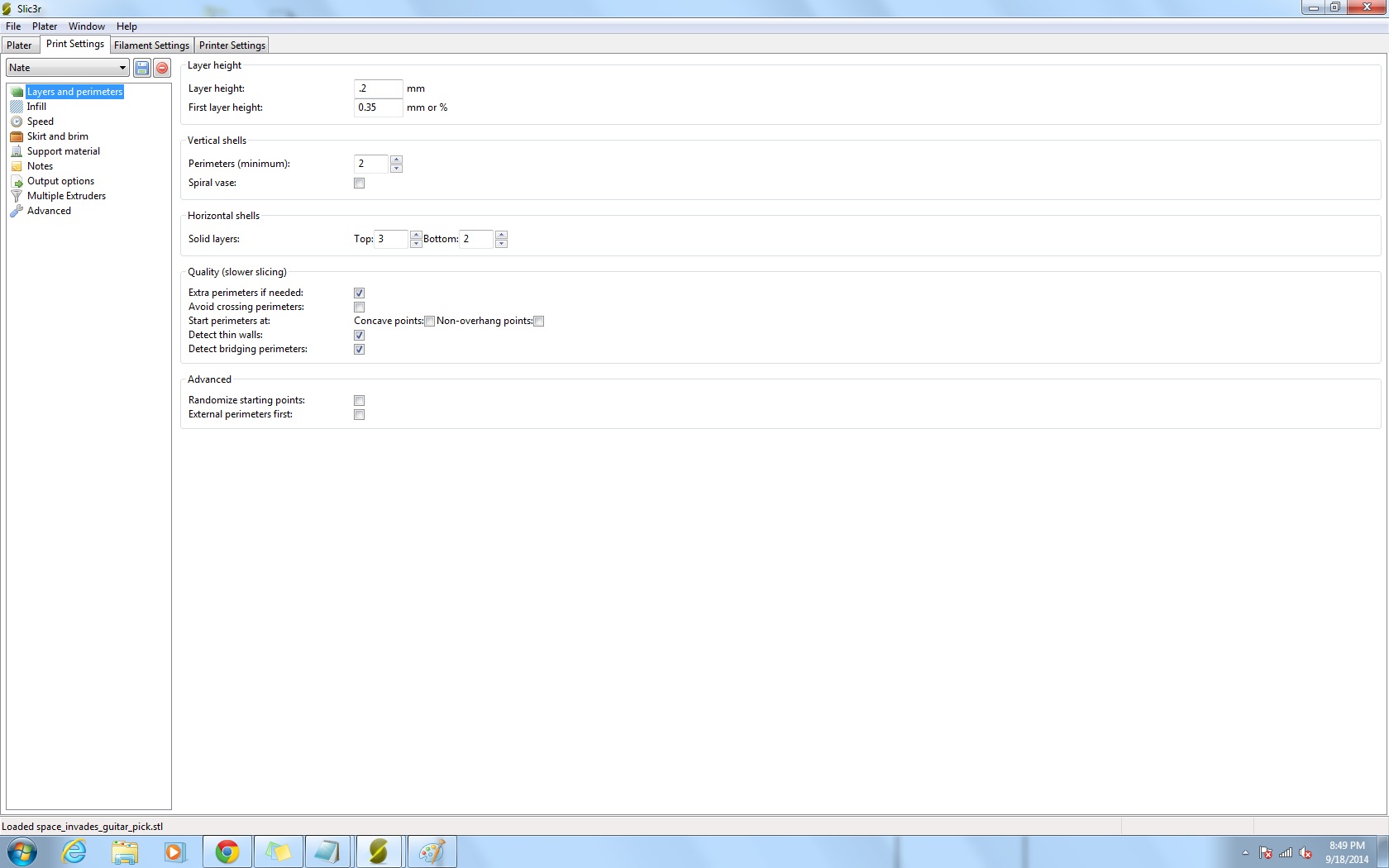Click the Advanced wrench icon

(17, 211)
